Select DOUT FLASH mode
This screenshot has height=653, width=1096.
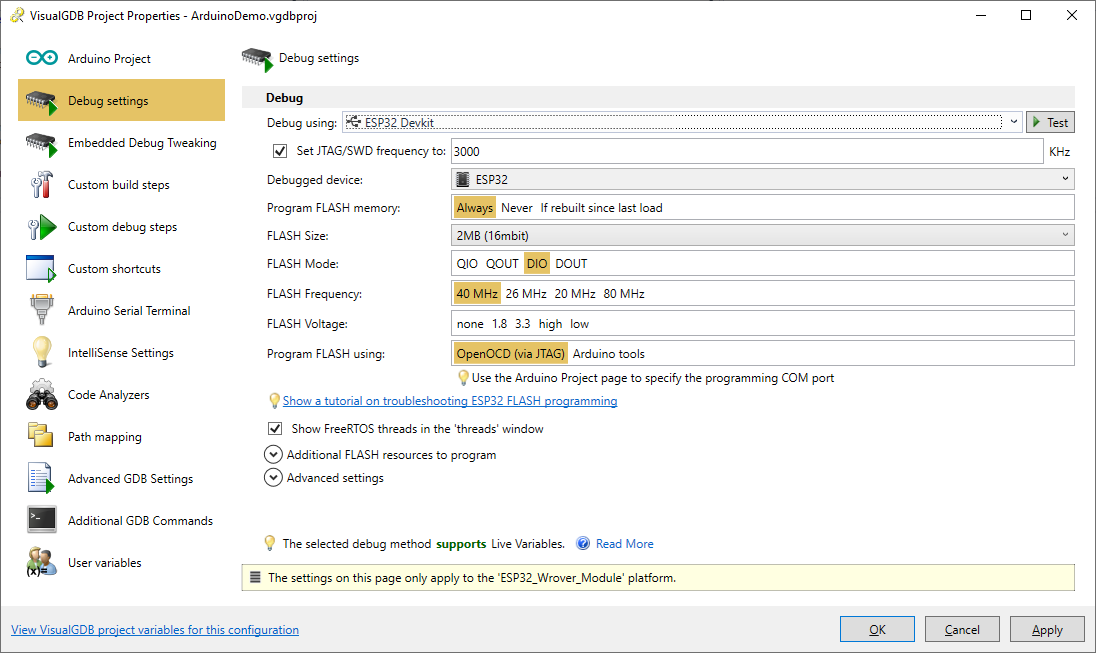point(571,264)
